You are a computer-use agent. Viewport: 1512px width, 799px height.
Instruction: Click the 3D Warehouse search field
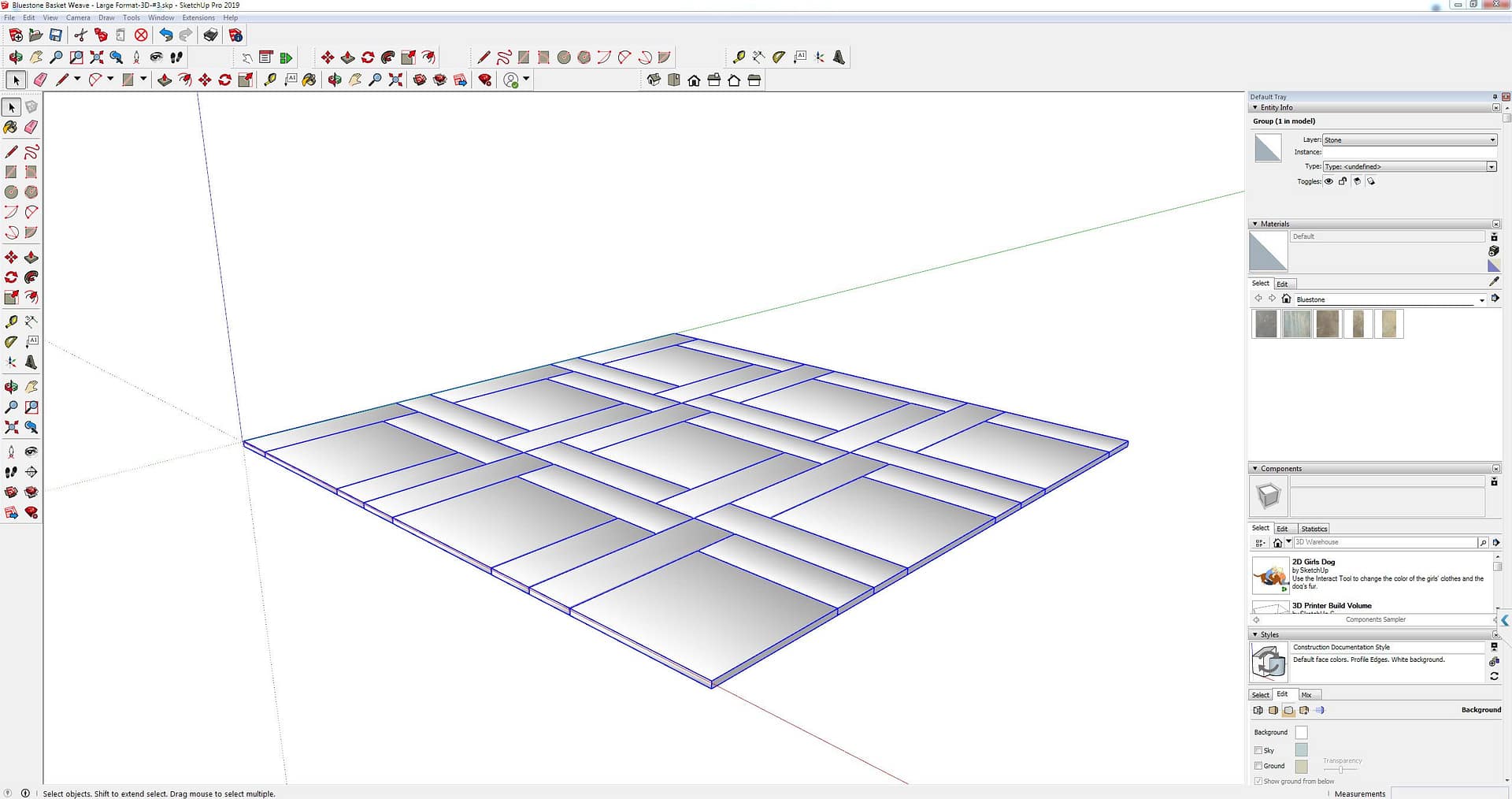pos(1384,542)
